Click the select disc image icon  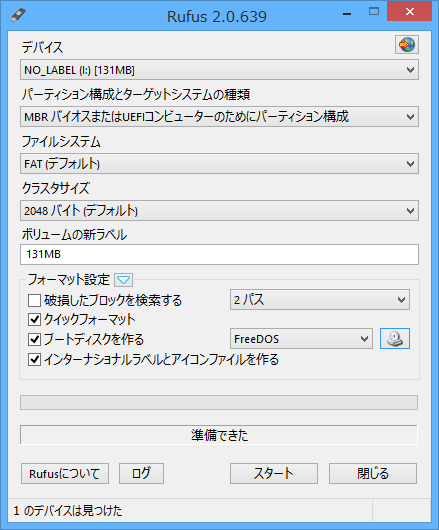pos(395,338)
